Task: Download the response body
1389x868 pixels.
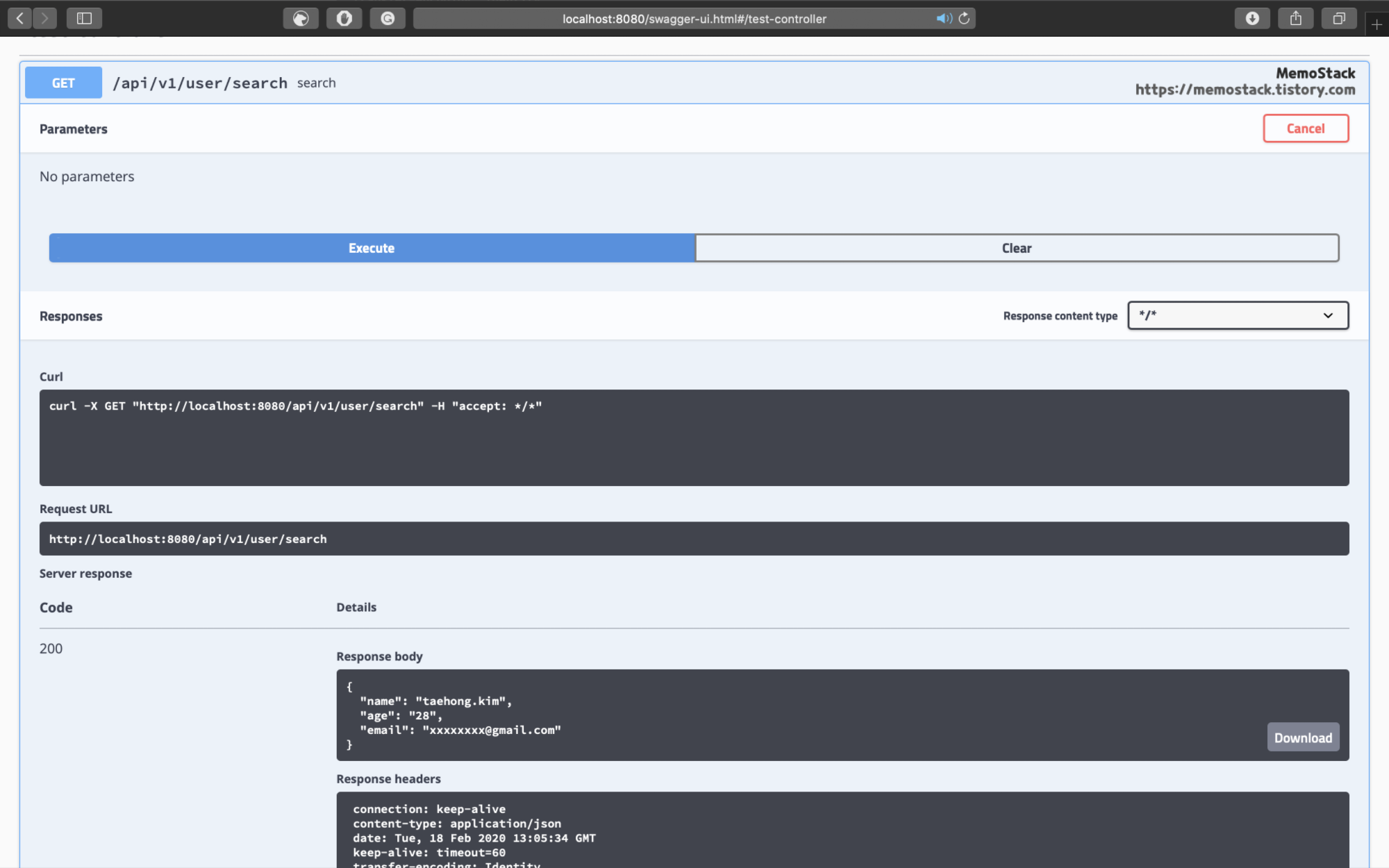Action: [1303, 737]
